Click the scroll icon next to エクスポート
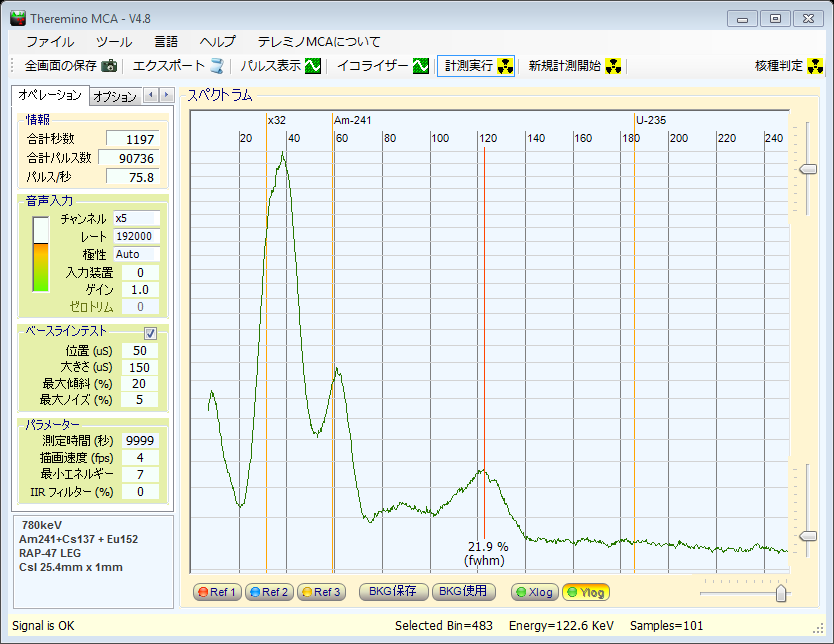Viewport: 834px width, 644px height. tap(216, 66)
